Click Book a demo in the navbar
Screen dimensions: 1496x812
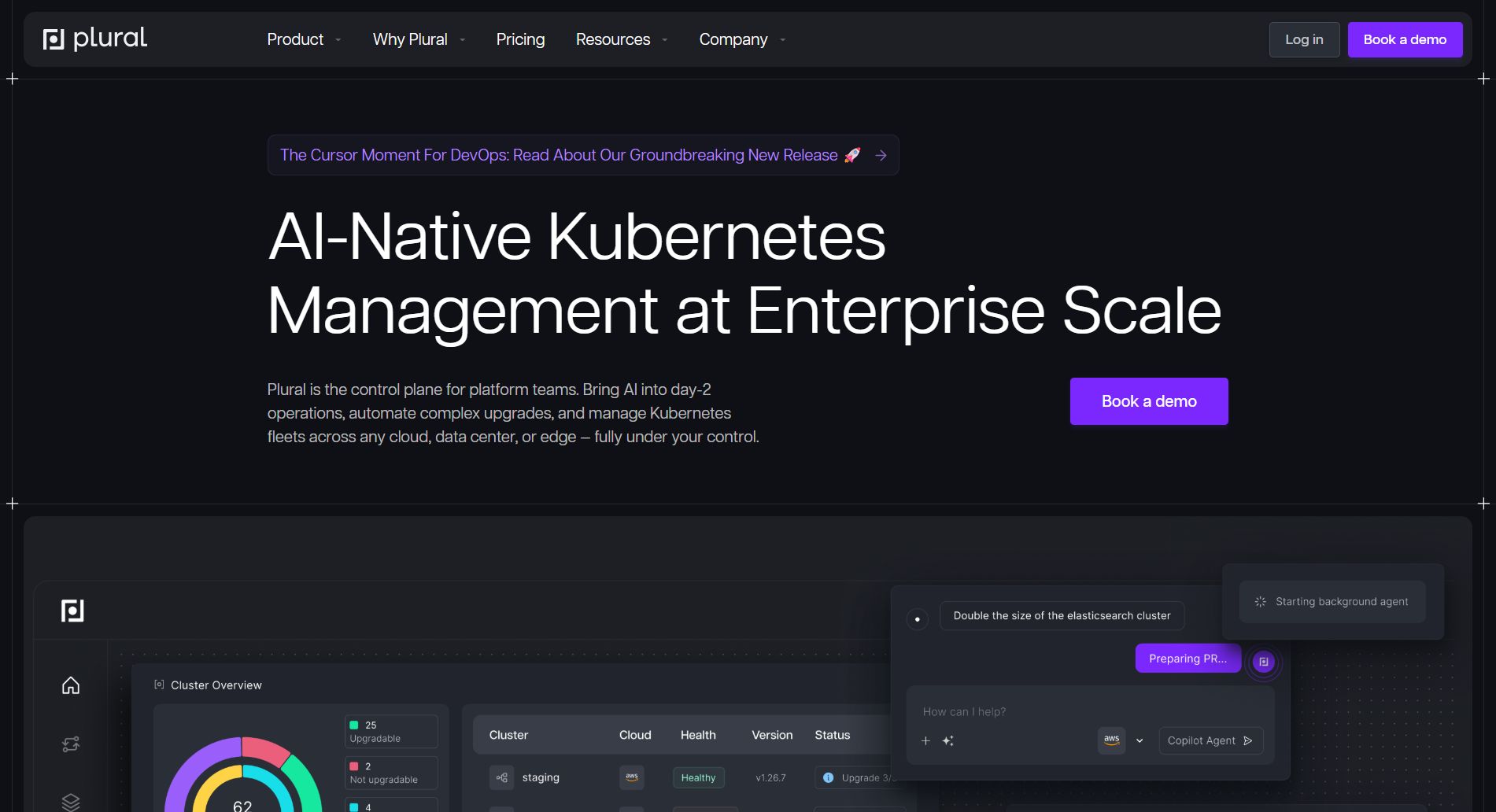(x=1405, y=39)
